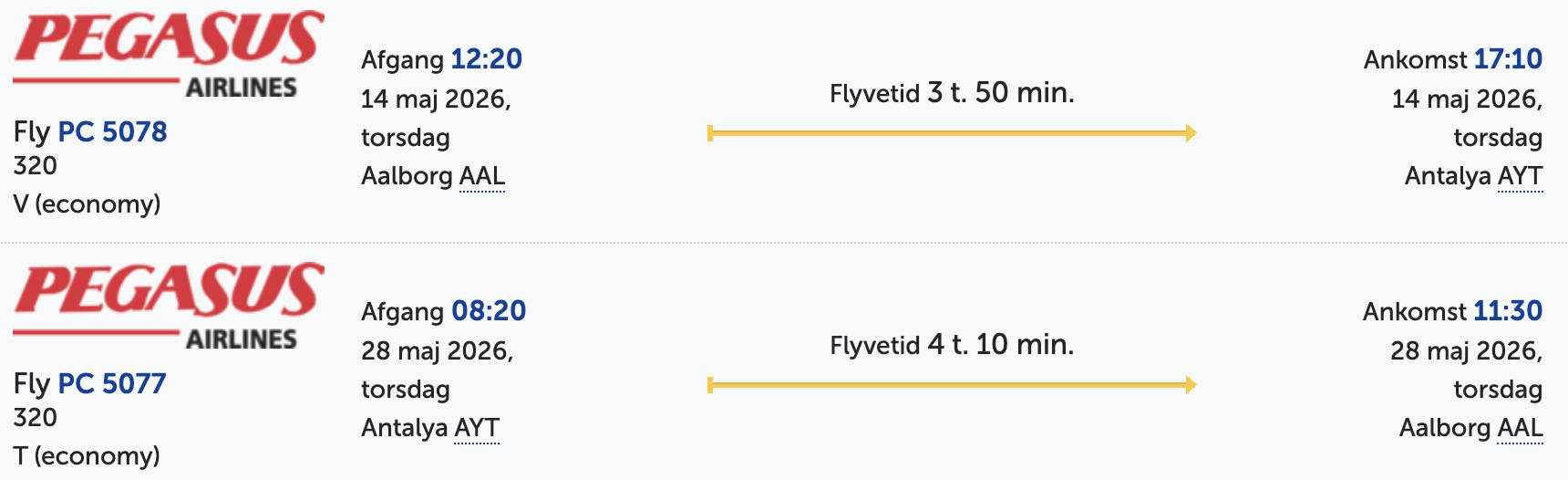Screen dimensions: 1568x480
Task: Click the AYT airport code under departure 08:20
Action: pos(477,428)
